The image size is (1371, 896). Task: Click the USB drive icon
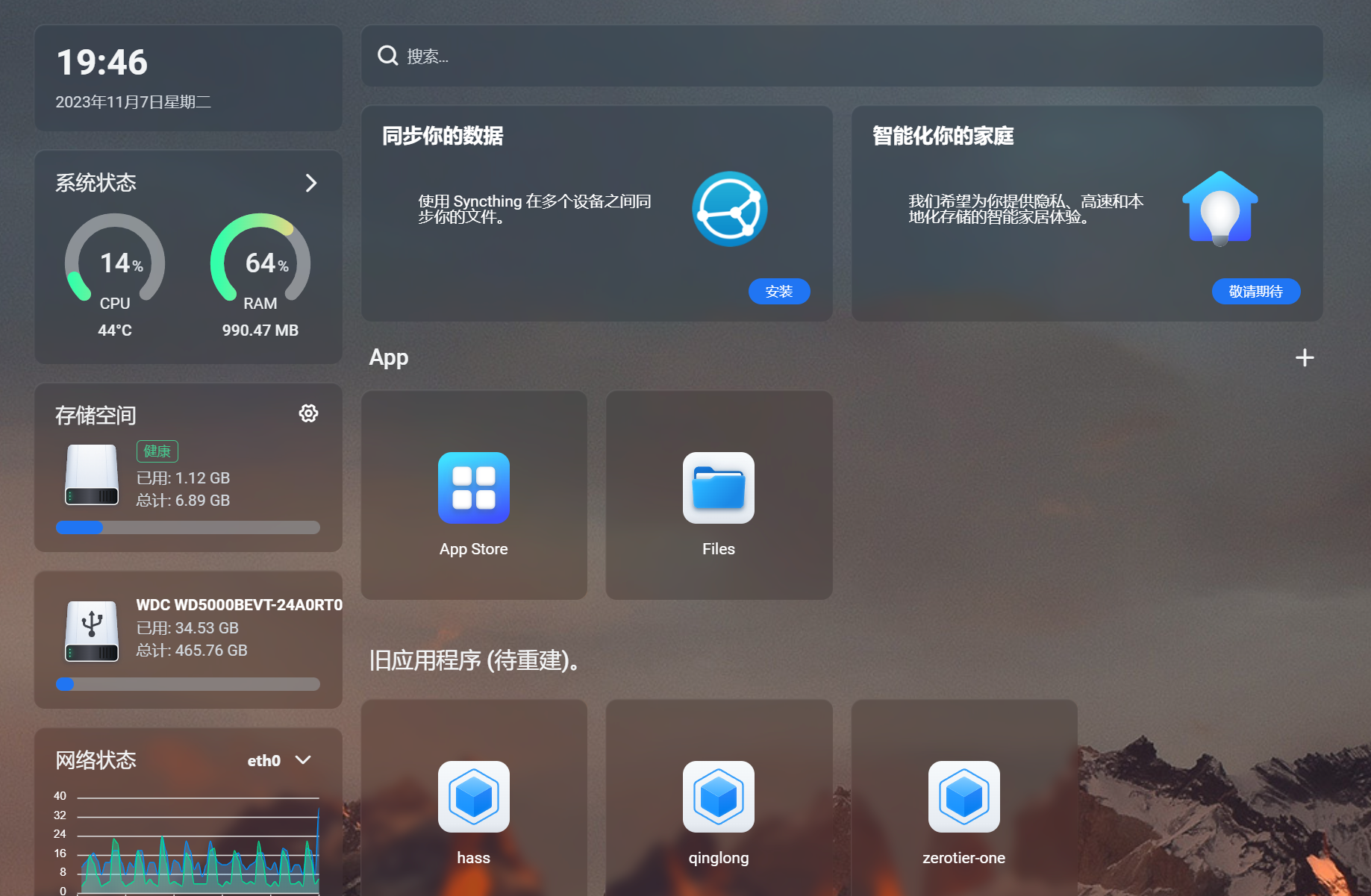click(92, 631)
